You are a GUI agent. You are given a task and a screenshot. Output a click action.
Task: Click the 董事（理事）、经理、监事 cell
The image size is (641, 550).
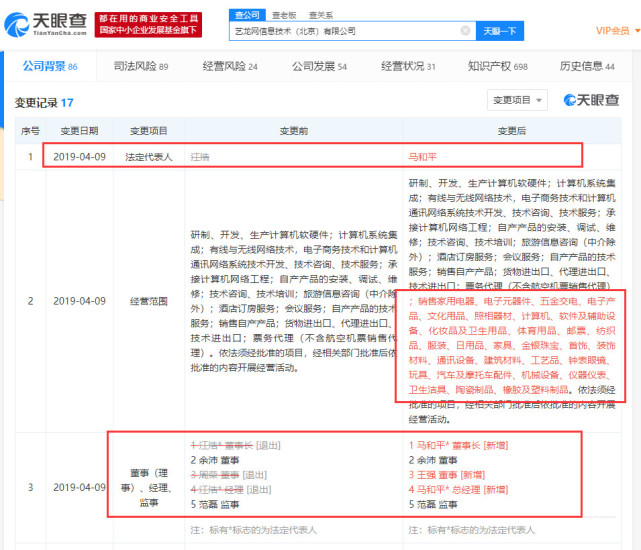click(148, 488)
